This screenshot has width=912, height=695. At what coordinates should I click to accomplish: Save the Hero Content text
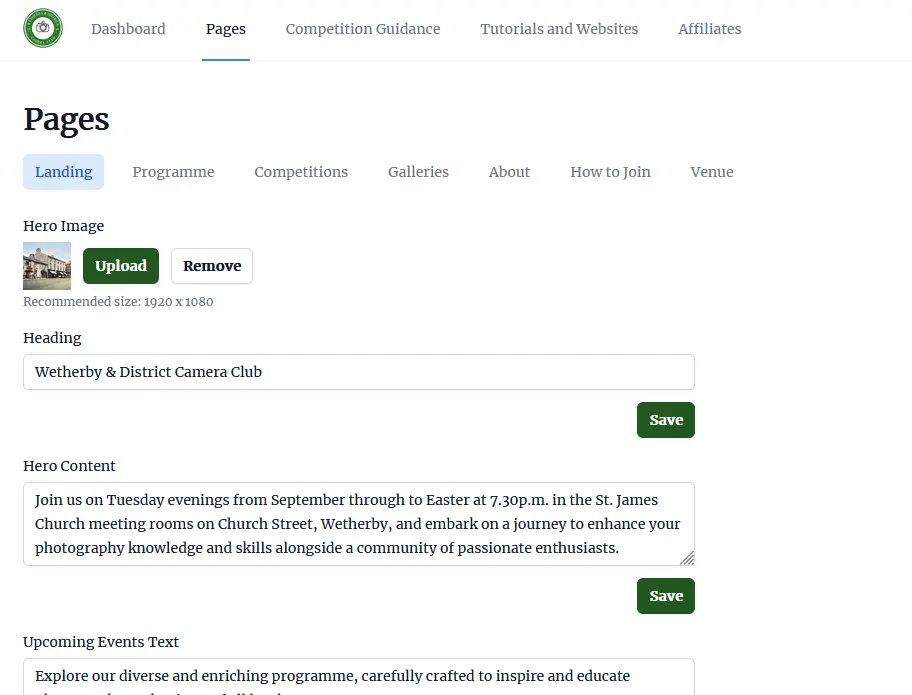click(x=666, y=596)
